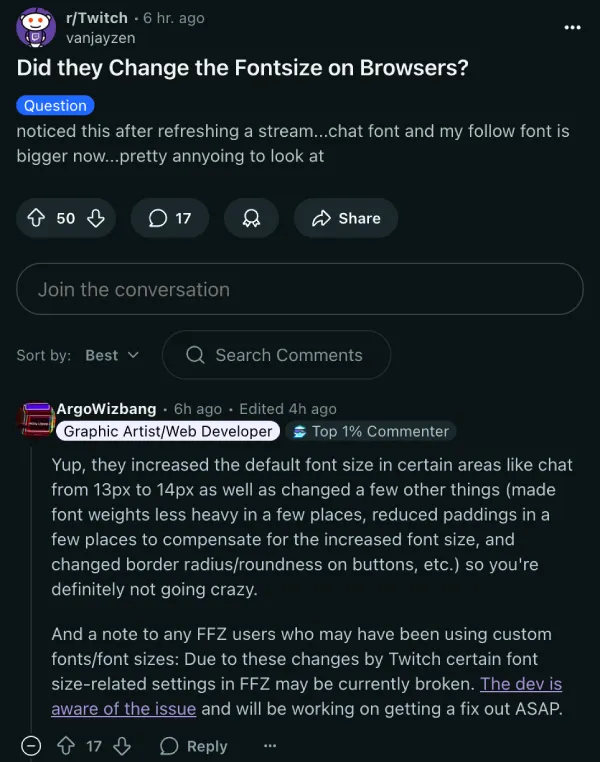Upvote ArgoWizbang's comment
Screen dimensions: 600x762
tap(67, 746)
